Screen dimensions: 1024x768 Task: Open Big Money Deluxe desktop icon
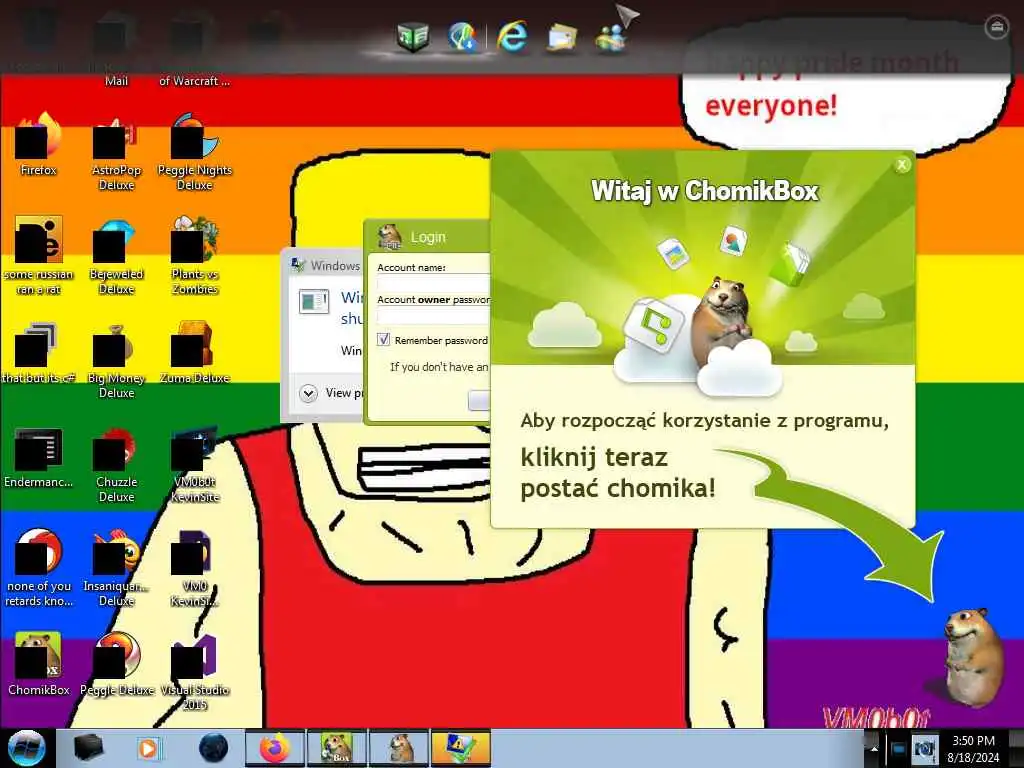tap(116, 360)
